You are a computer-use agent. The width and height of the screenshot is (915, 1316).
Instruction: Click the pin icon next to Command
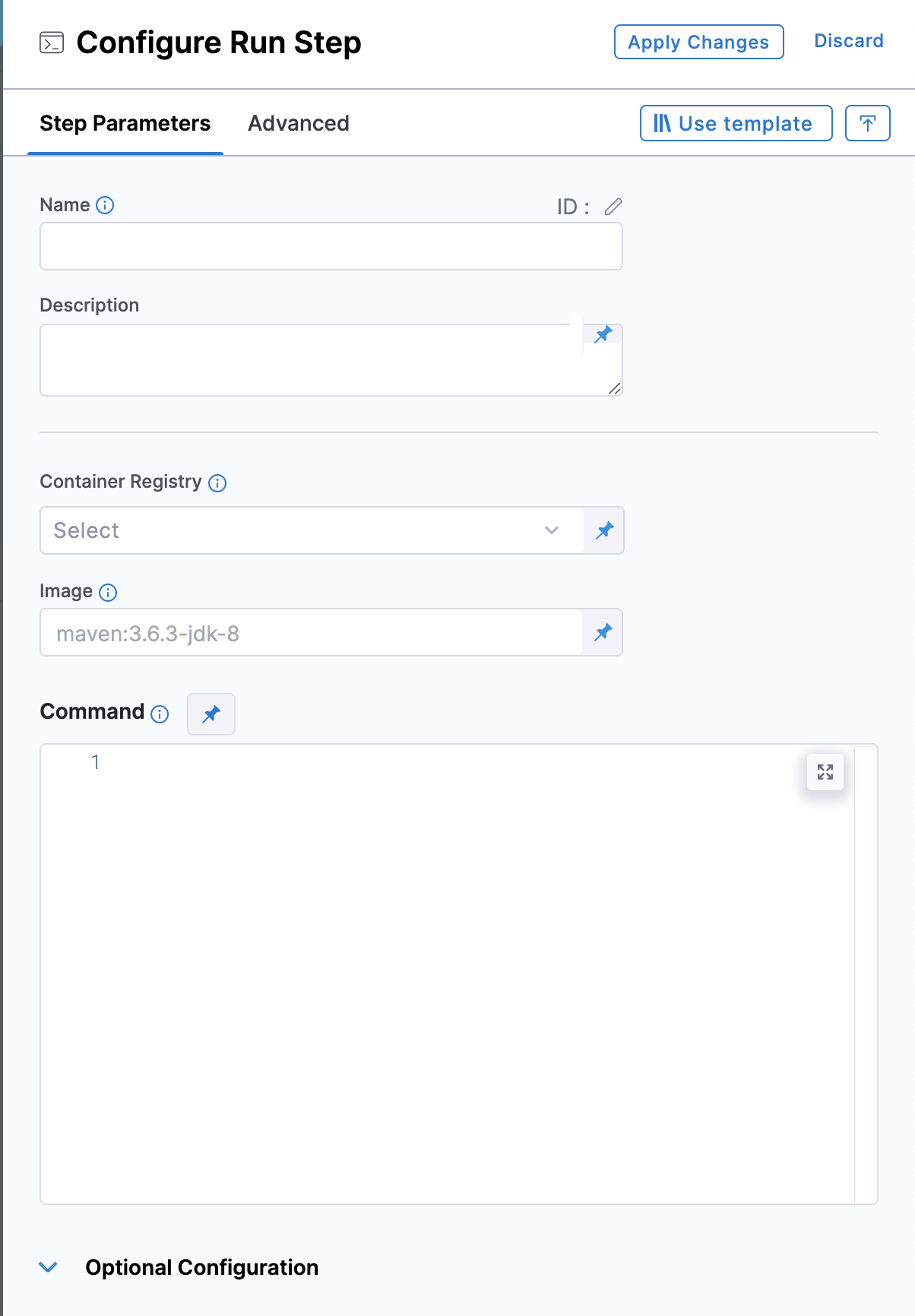[211, 714]
